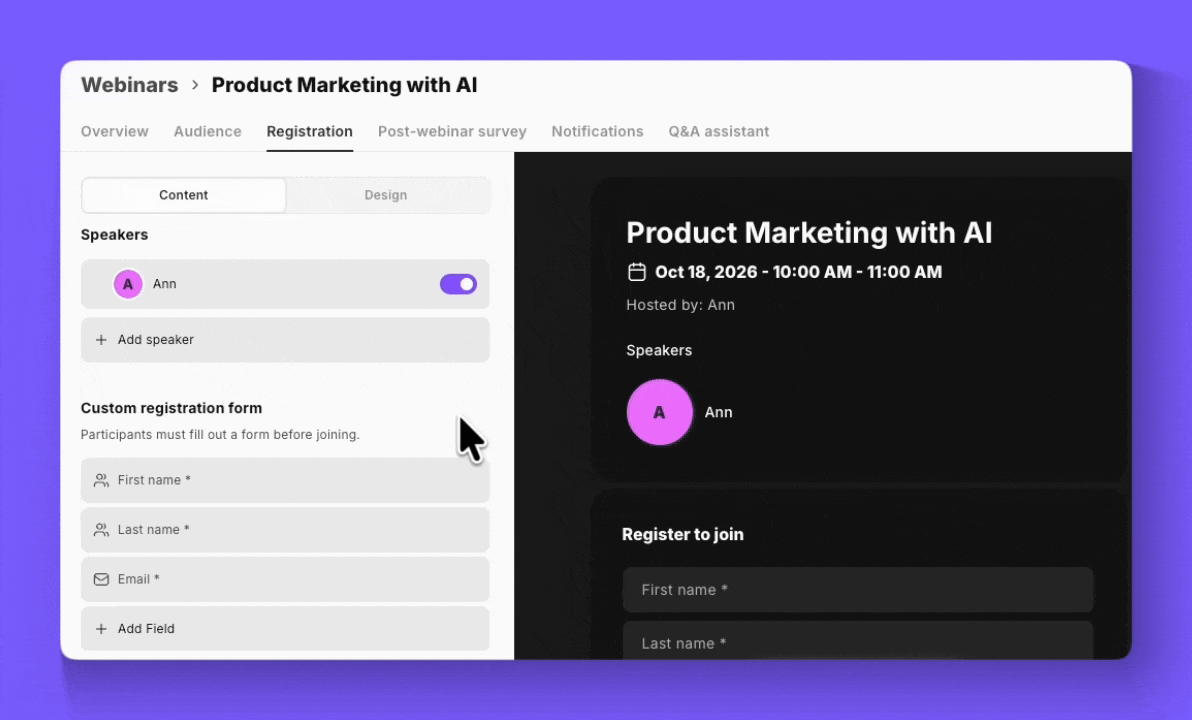Click Ann's avatar in speakers list
The width and height of the screenshot is (1192, 720).
tap(128, 284)
